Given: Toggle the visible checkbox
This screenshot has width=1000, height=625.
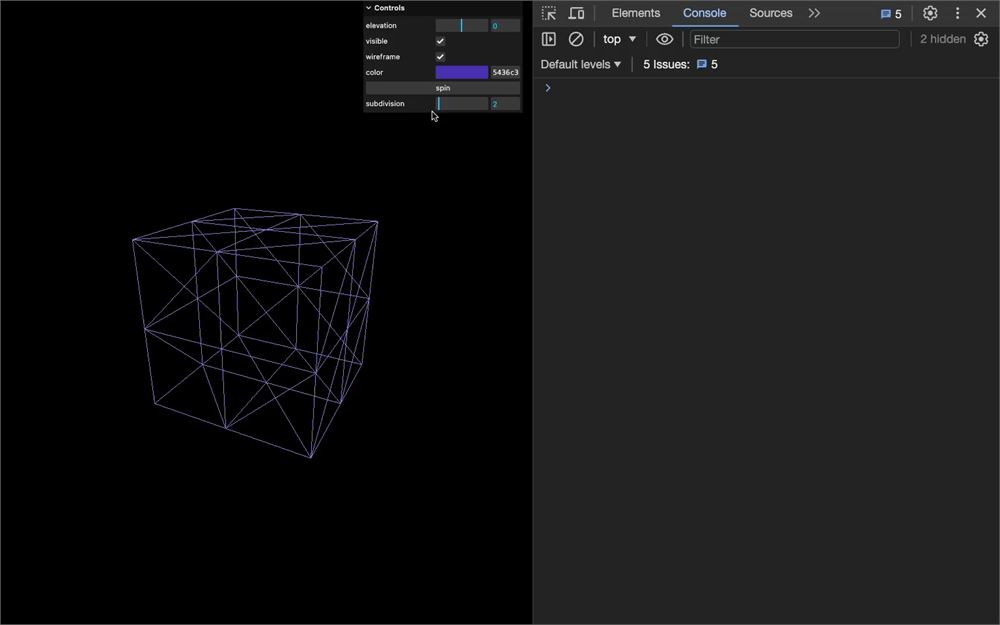Looking at the screenshot, I should pos(440,41).
